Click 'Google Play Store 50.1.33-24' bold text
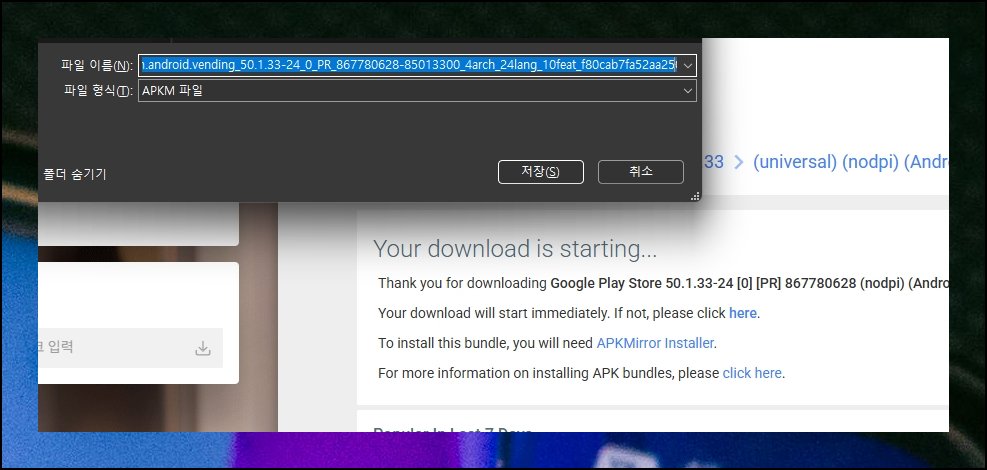Image resolution: width=987 pixels, height=470 pixels. (642, 283)
